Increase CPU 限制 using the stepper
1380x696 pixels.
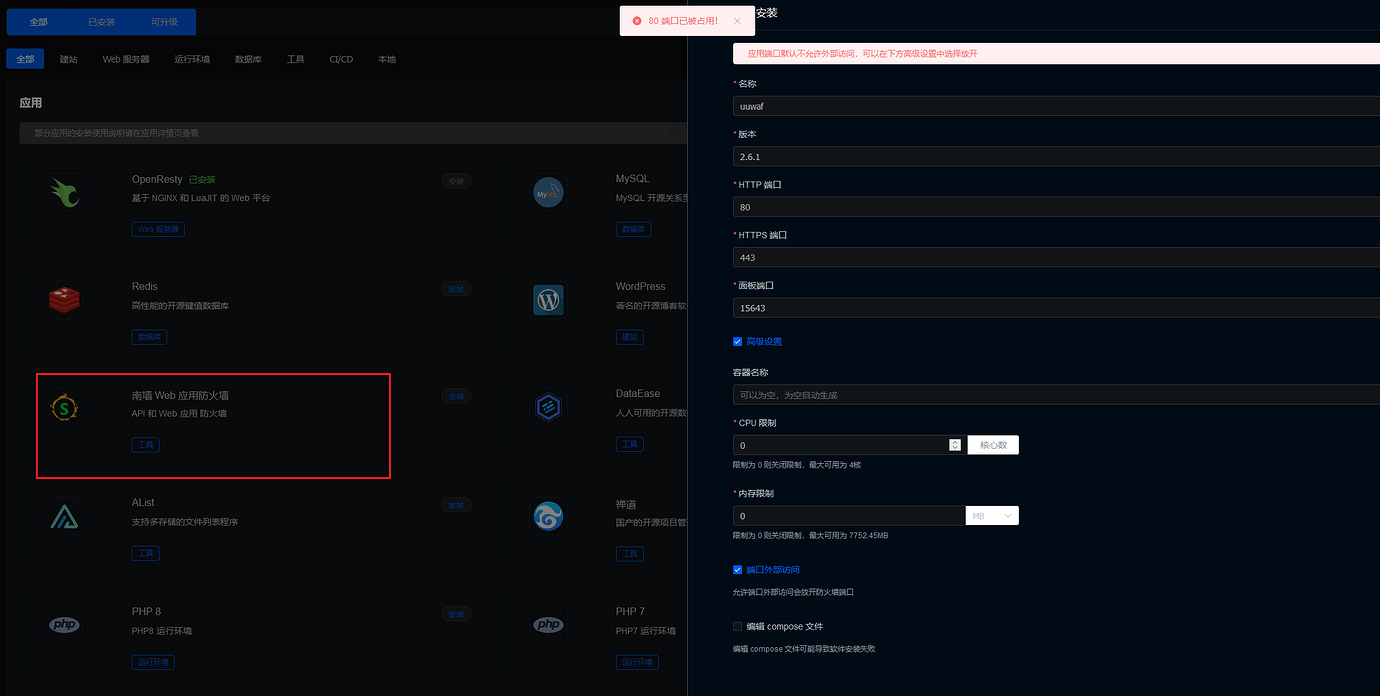pyautogui.click(x=955, y=440)
